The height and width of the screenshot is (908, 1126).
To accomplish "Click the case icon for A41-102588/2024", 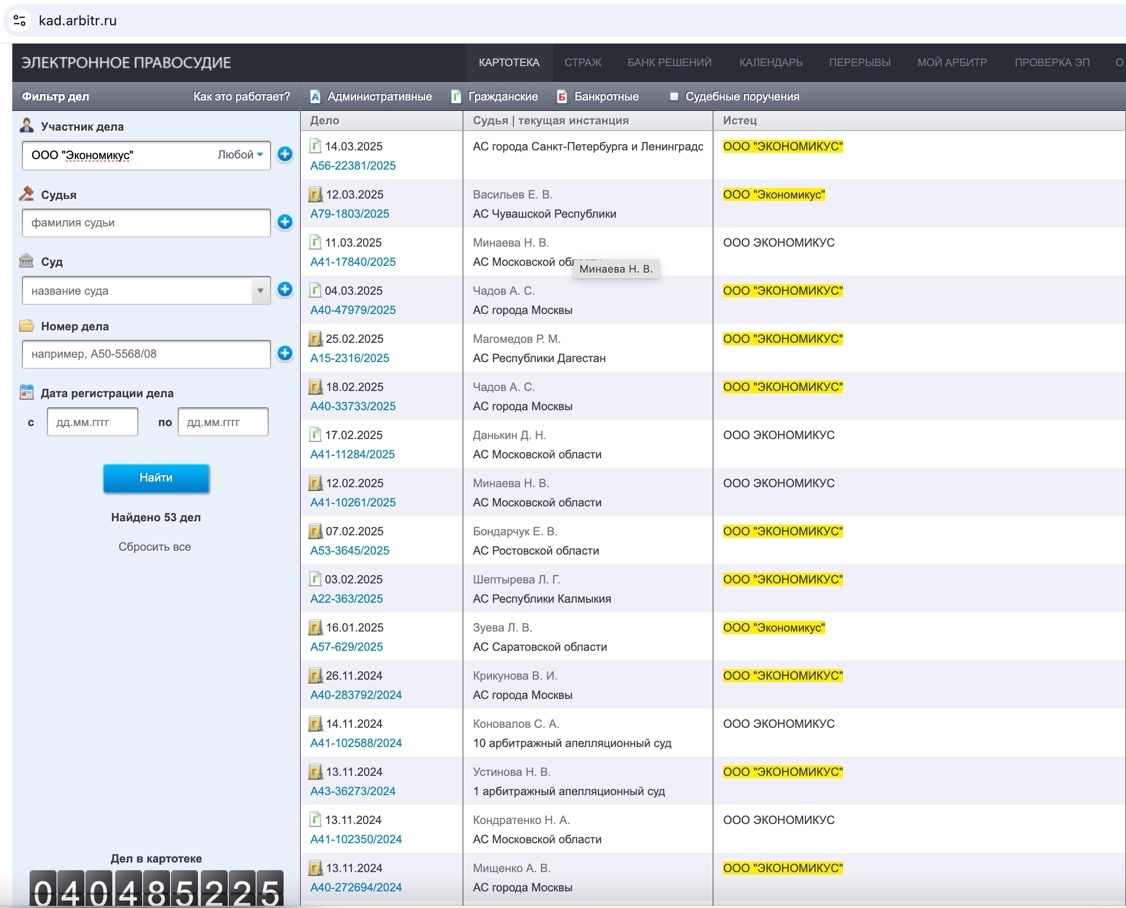I will 315,723.
